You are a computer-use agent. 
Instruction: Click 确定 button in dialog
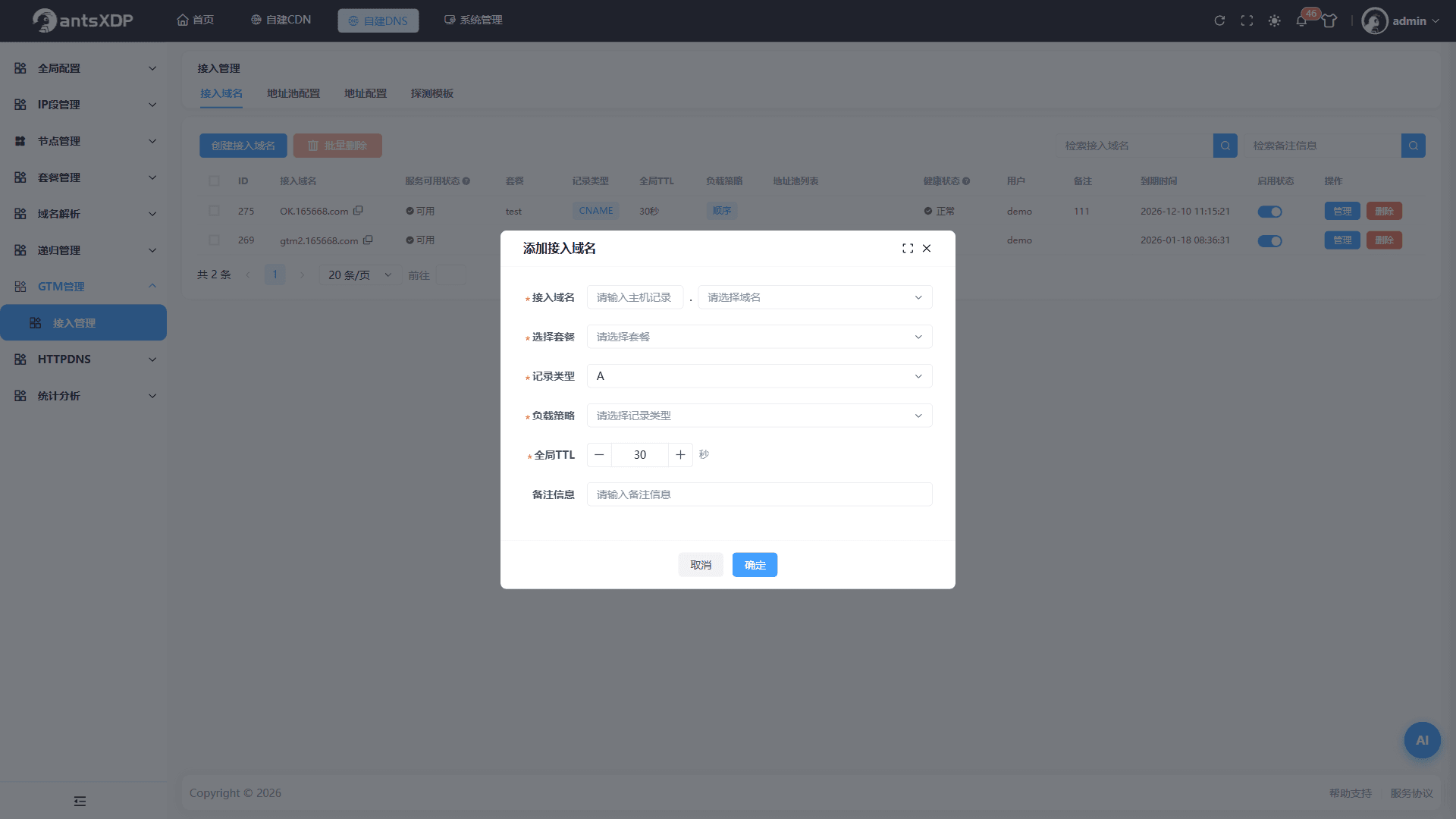[x=755, y=565]
